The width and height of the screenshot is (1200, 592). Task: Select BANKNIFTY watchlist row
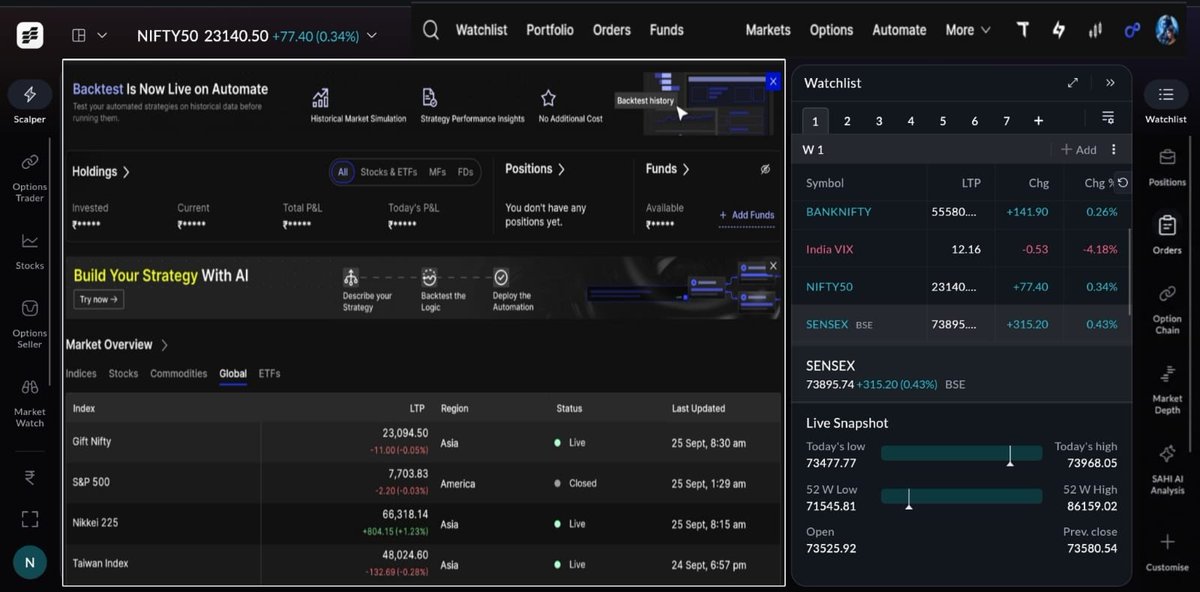click(961, 212)
